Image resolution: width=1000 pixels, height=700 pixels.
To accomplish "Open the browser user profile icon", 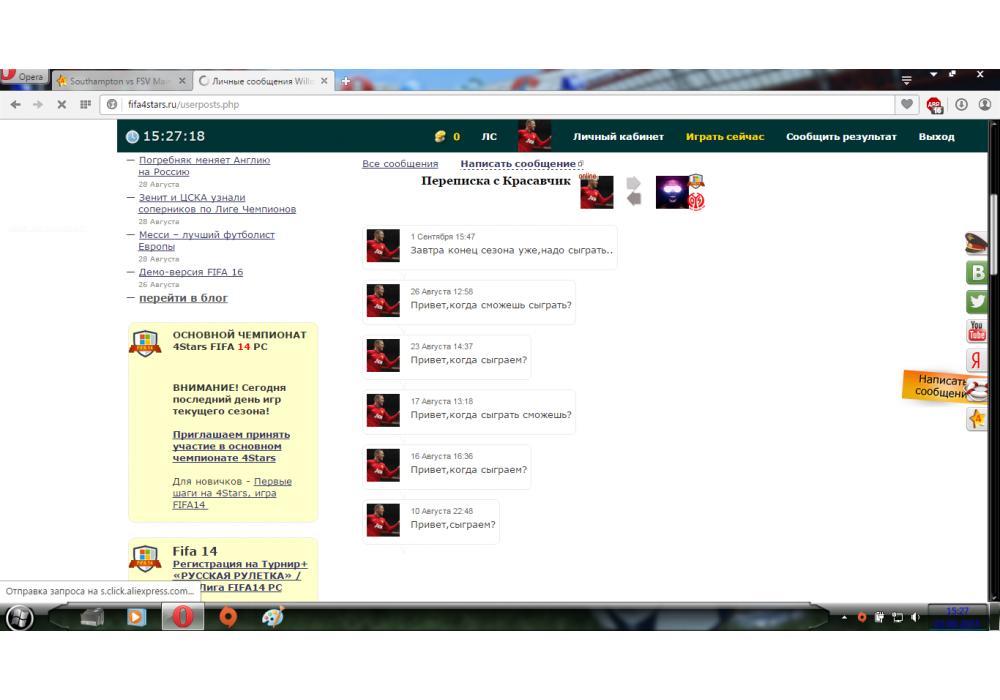I will pos(985,104).
